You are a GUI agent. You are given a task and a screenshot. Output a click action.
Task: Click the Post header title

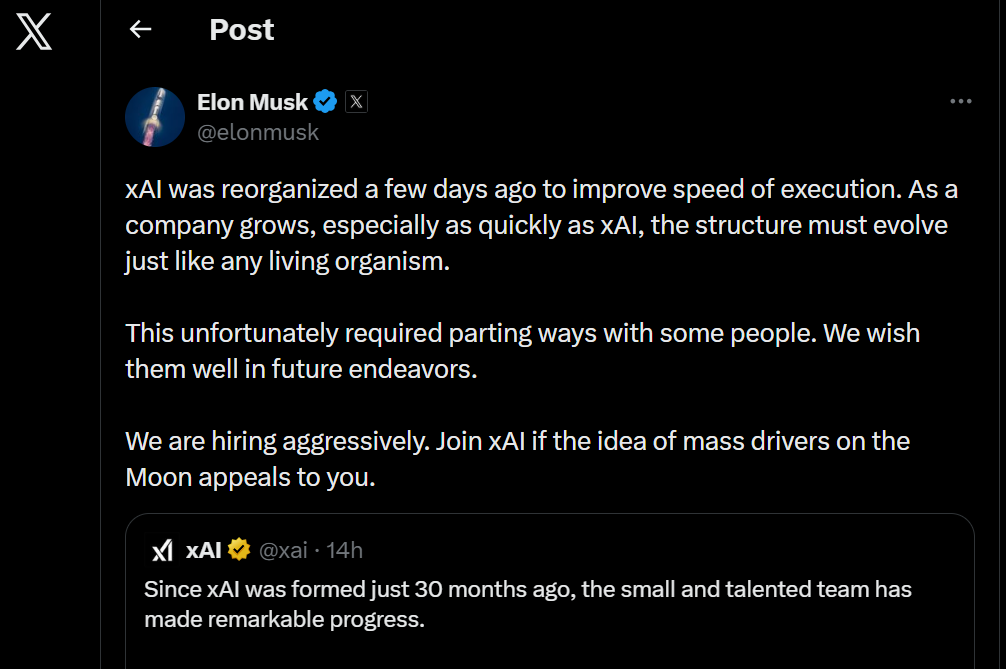pyautogui.click(x=240, y=30)
